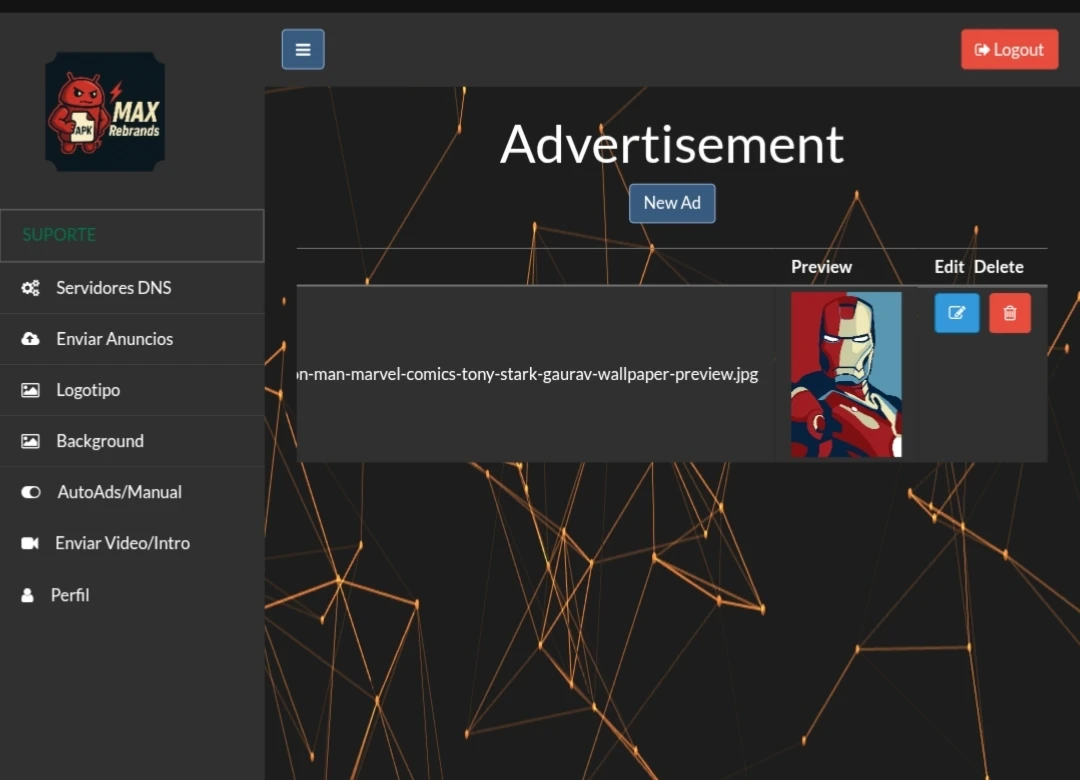This screenshot has height=780, width=1080.
Task: Click the Servidores DNS gears icon
Action: (30, 288)
